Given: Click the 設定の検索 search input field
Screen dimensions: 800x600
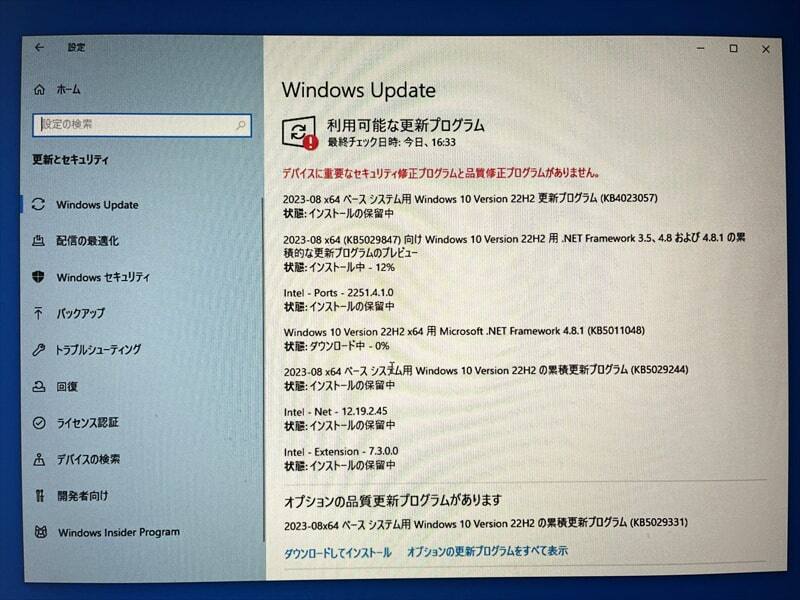Looking at the screenshot, I should [130, 125].
